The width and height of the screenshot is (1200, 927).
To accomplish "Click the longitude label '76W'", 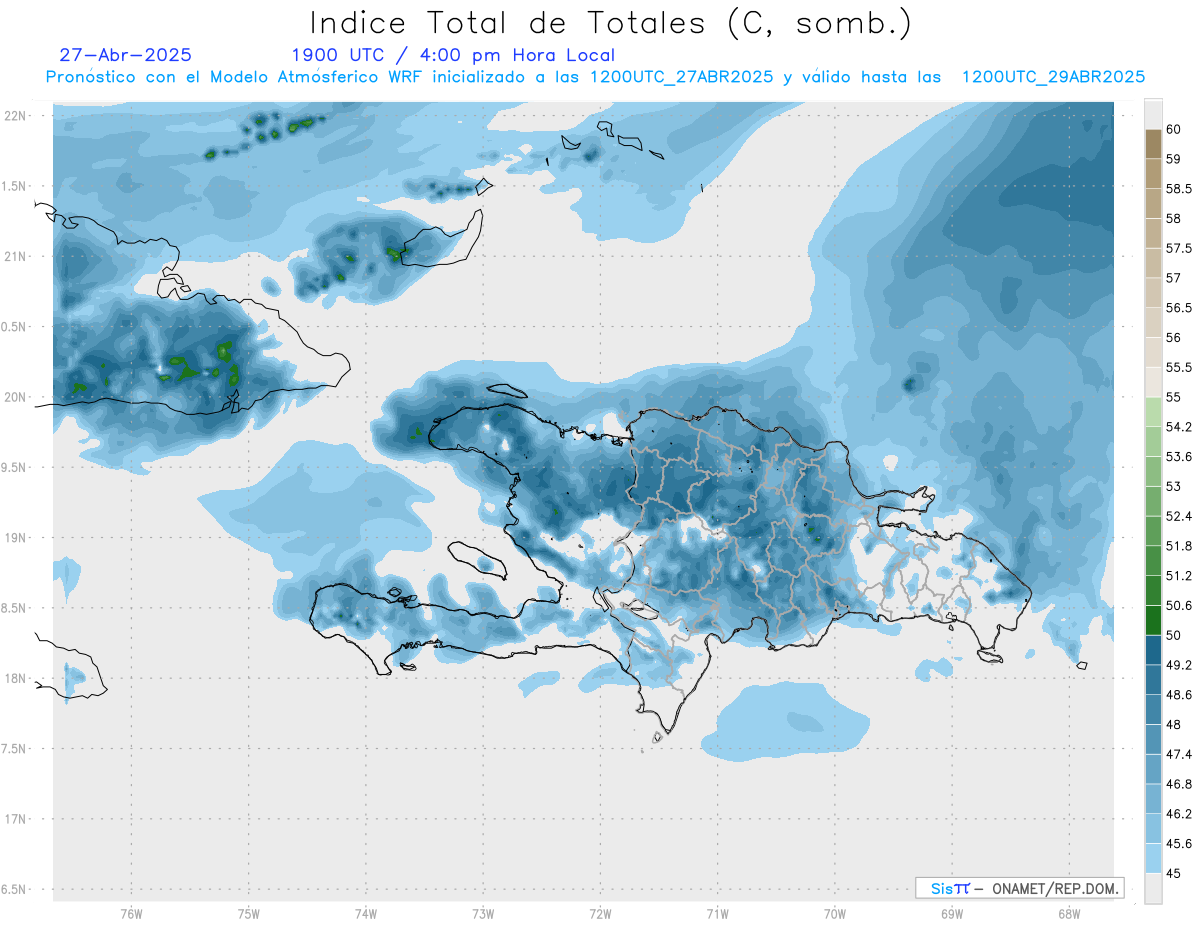I will coord(131,913).
